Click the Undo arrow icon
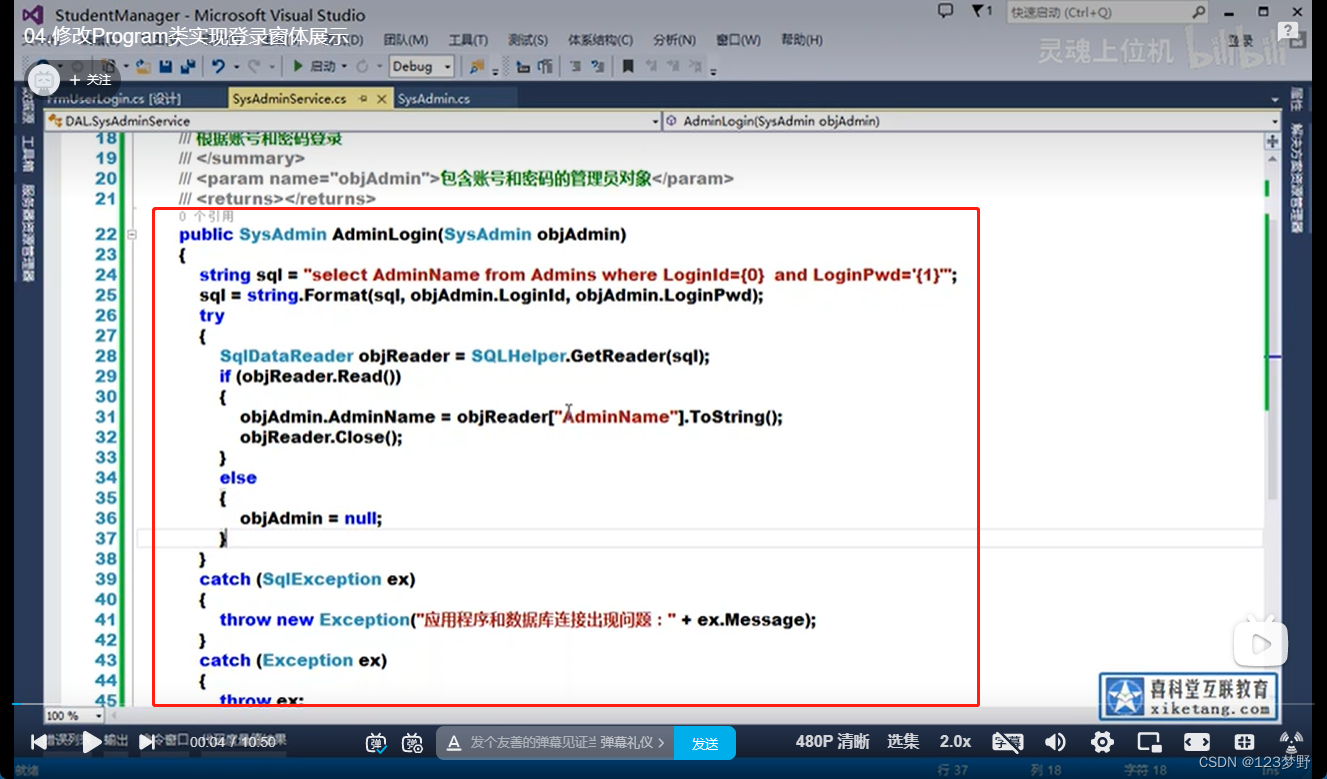 point(218,66)
